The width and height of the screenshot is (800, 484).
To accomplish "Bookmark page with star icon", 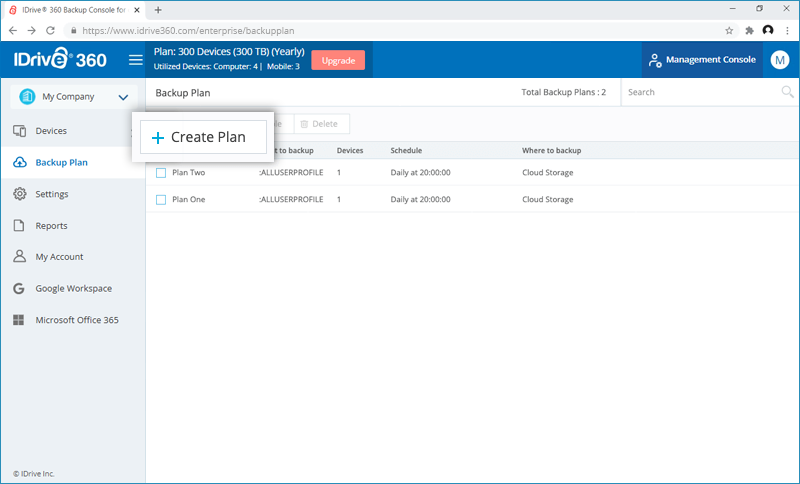I will tap(729, 31).
